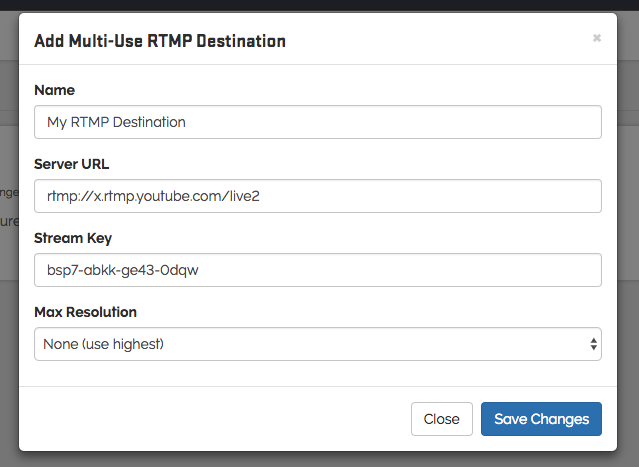This screenshot has height=467, width=639.
Task: Click the Close button in the footer
Action: (441, 419)
